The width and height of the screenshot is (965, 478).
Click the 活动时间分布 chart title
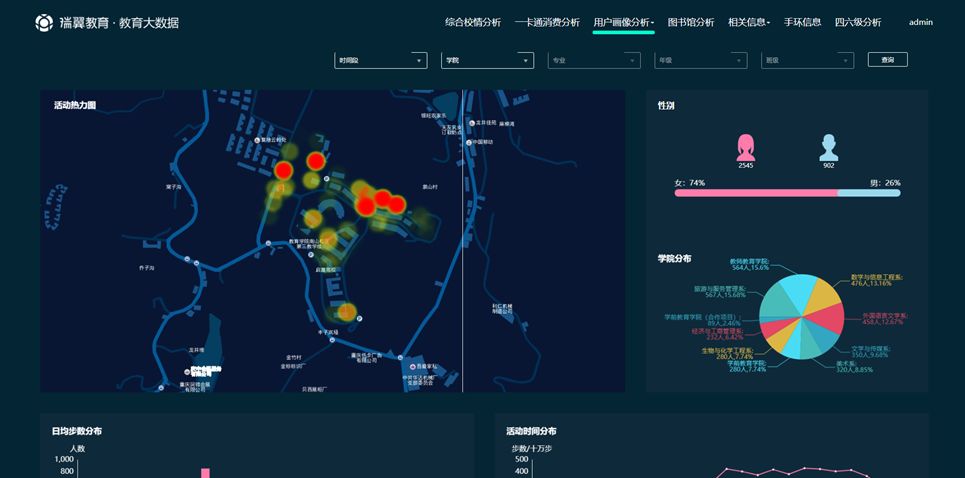point(531,431)
